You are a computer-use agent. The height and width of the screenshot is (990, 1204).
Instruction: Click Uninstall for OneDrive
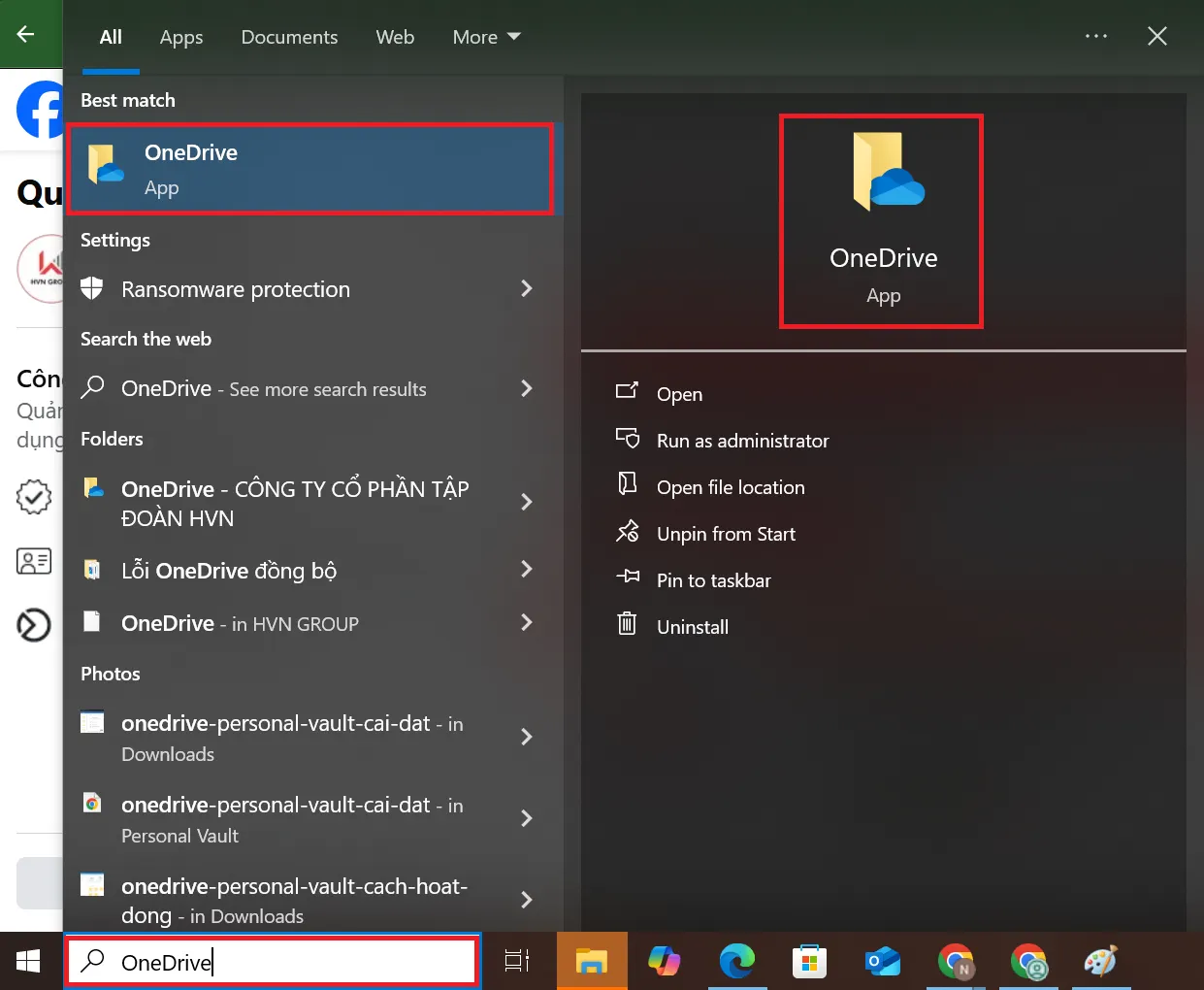tap(692, 627)
